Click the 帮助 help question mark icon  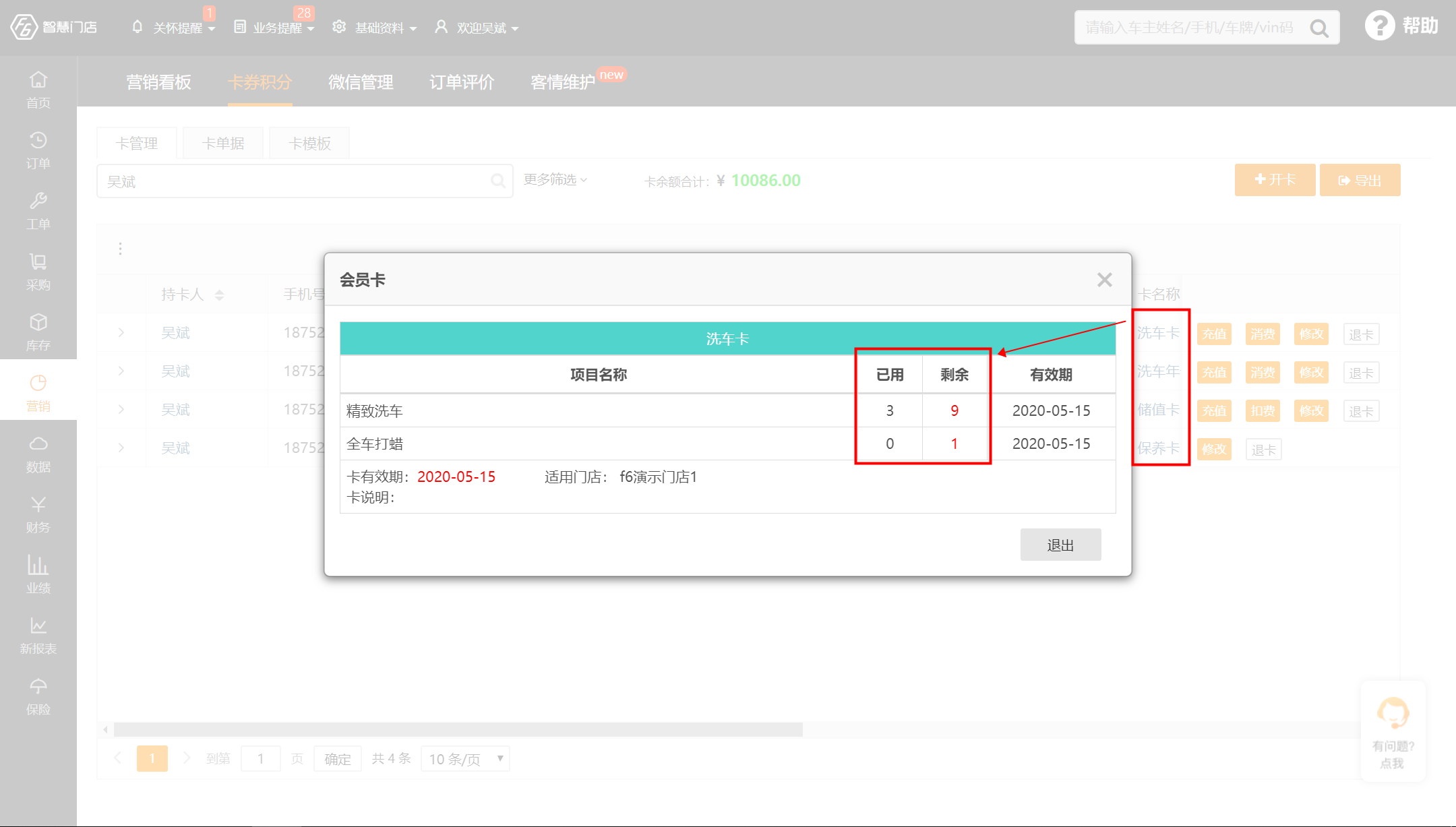[x=1379, y=26]
